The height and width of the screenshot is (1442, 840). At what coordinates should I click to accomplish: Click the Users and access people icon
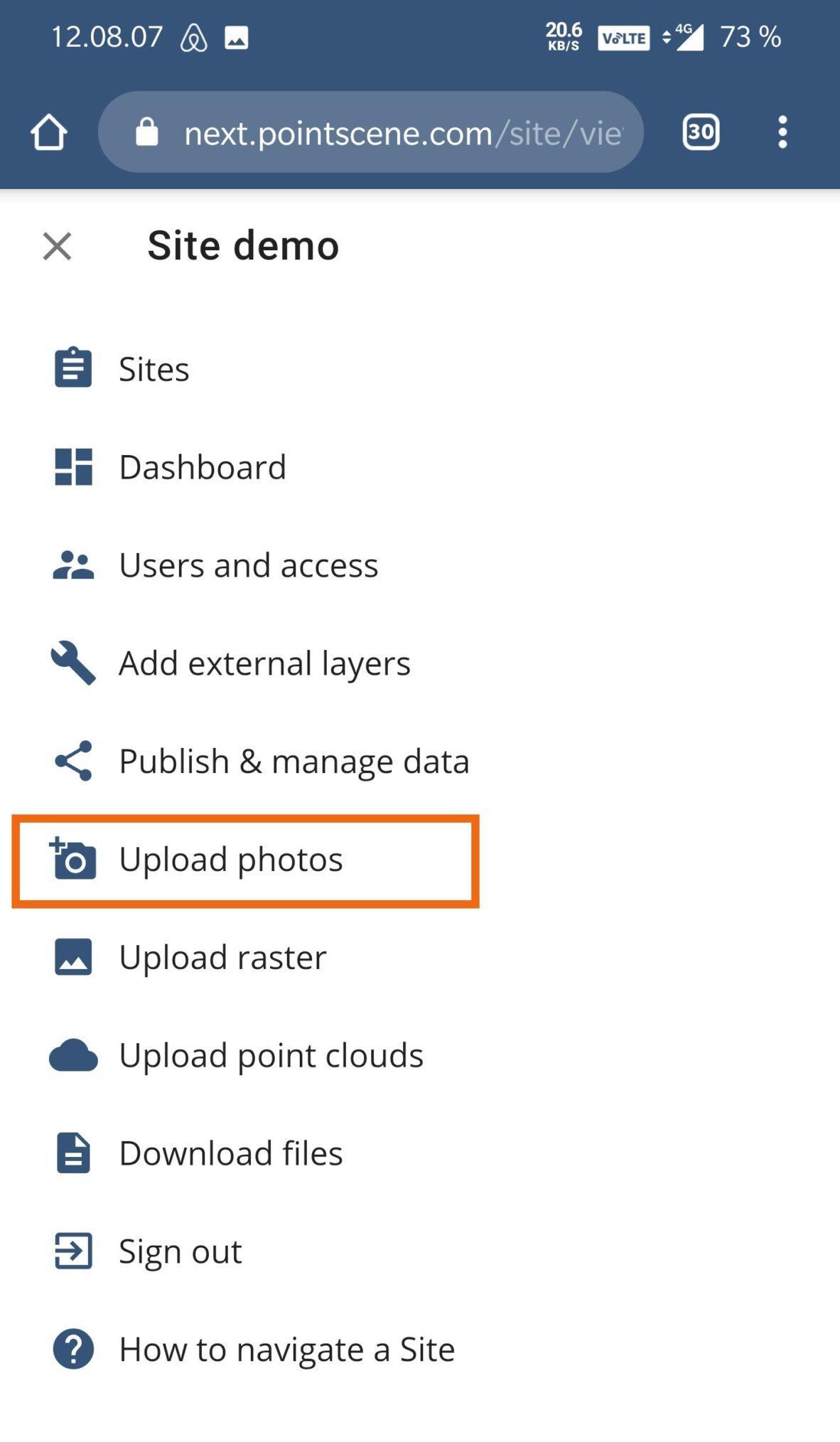pos(73,565)
